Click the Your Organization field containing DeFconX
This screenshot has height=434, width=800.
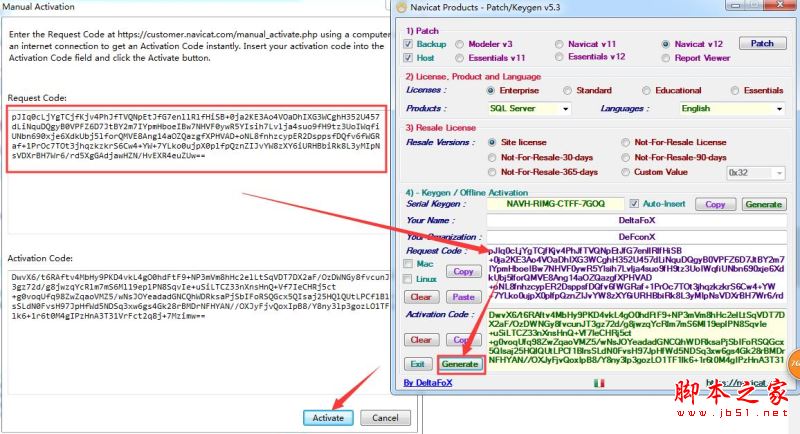(x=637, y=237)
